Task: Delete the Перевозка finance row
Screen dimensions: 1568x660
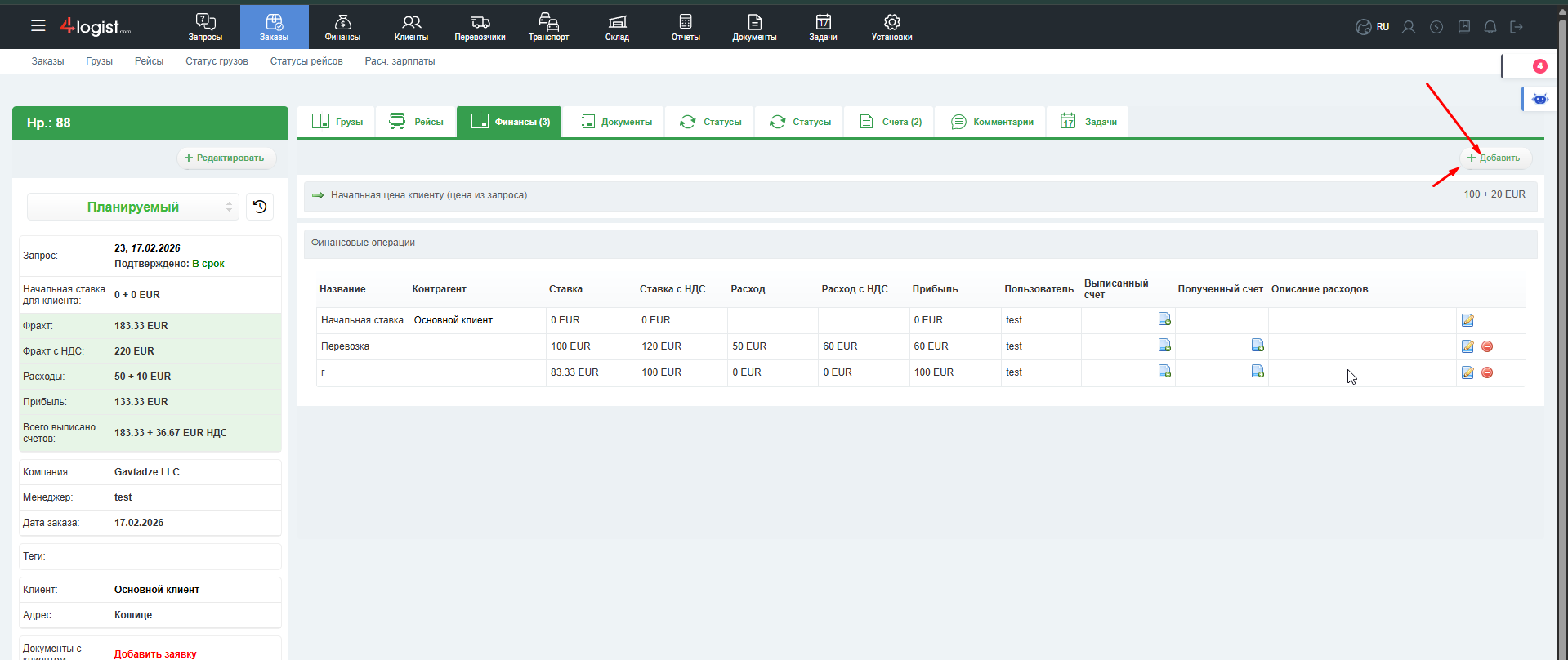Action: (1487, 346)
